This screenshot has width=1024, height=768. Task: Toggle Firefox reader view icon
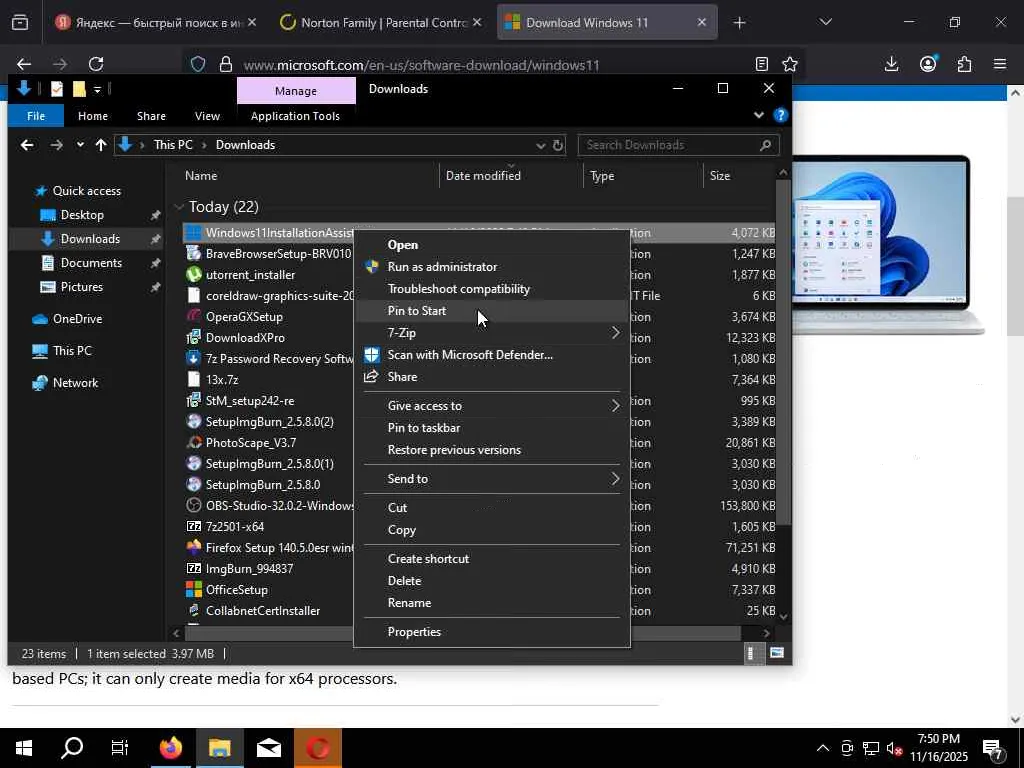click(x=761, y=64)
